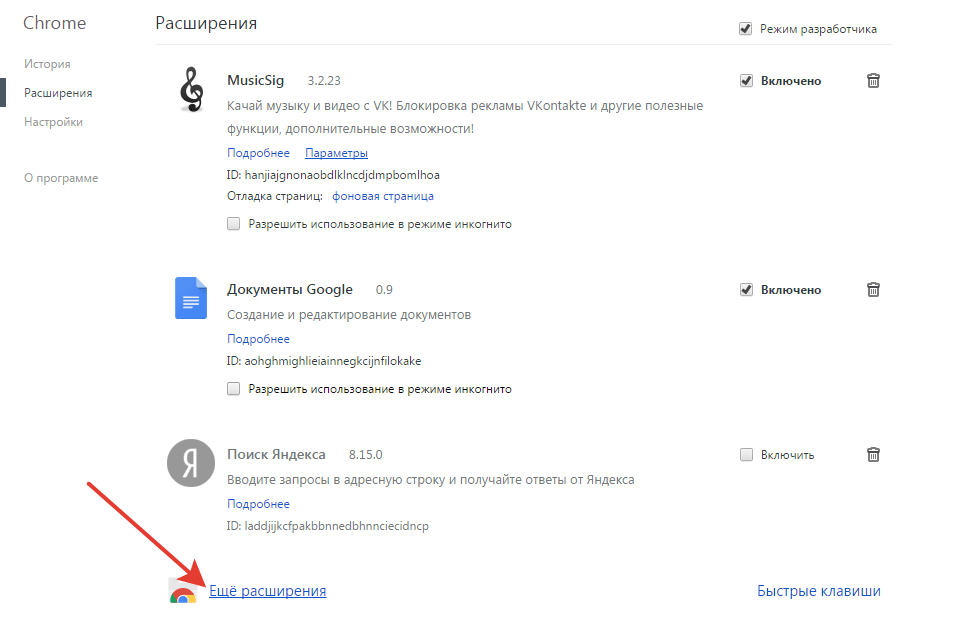Image resolution: width=964 pixels, height=635 pixels.
Task: Open MusicSig Параметры link
Action: pyautogui.click(x=336, y=153)
